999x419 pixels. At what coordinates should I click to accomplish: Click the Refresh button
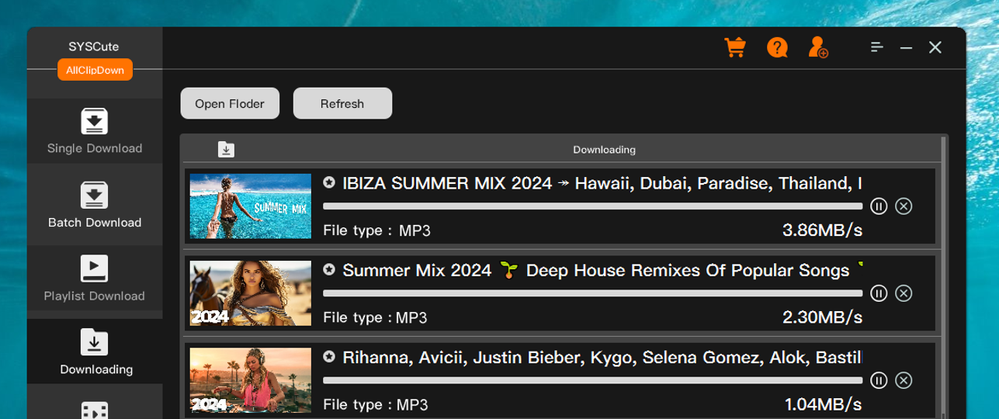click(x=342, y=103)
